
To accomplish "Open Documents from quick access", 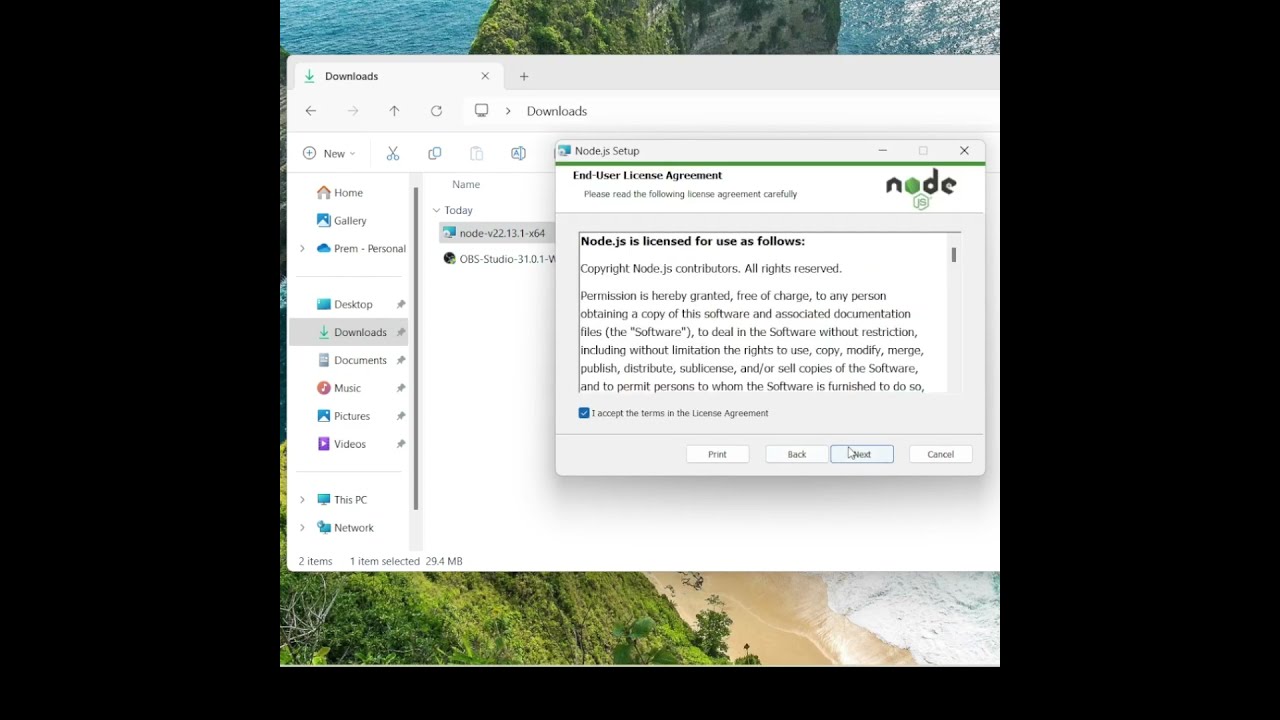I will 360,360.
